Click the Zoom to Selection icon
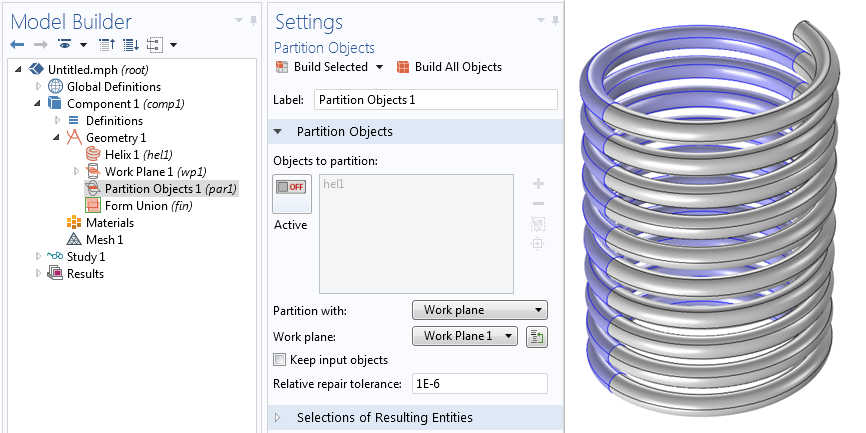Screen dimensions: 866x433 [538, 244]
